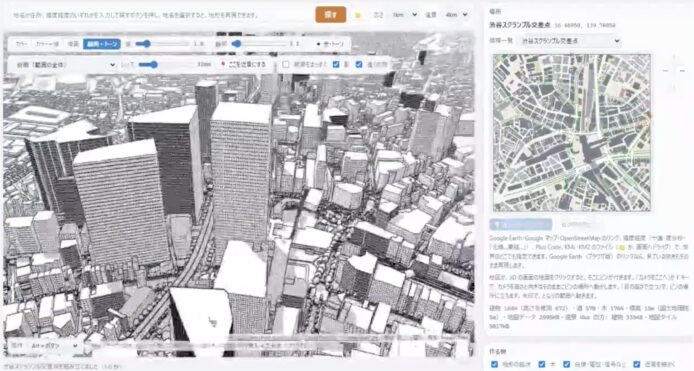Image resolution: width=694 pixels, height=371 pixels.
Task: Toggle the 道路を細かく roads checkbox
Action: click(x=636, y=364)
